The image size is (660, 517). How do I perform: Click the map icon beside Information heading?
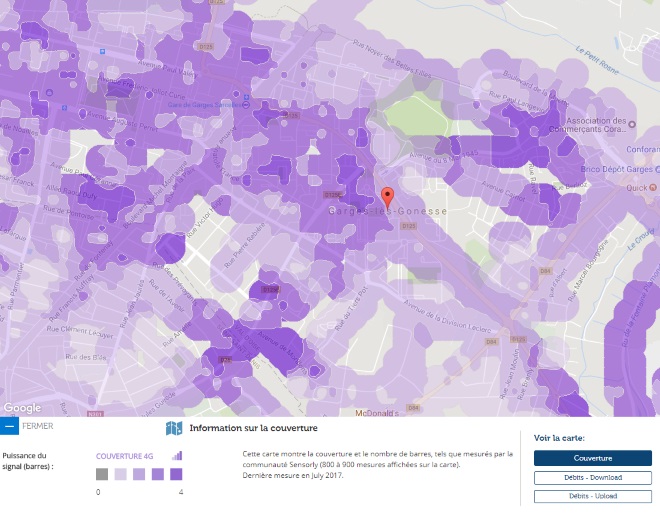click(174, 428)
